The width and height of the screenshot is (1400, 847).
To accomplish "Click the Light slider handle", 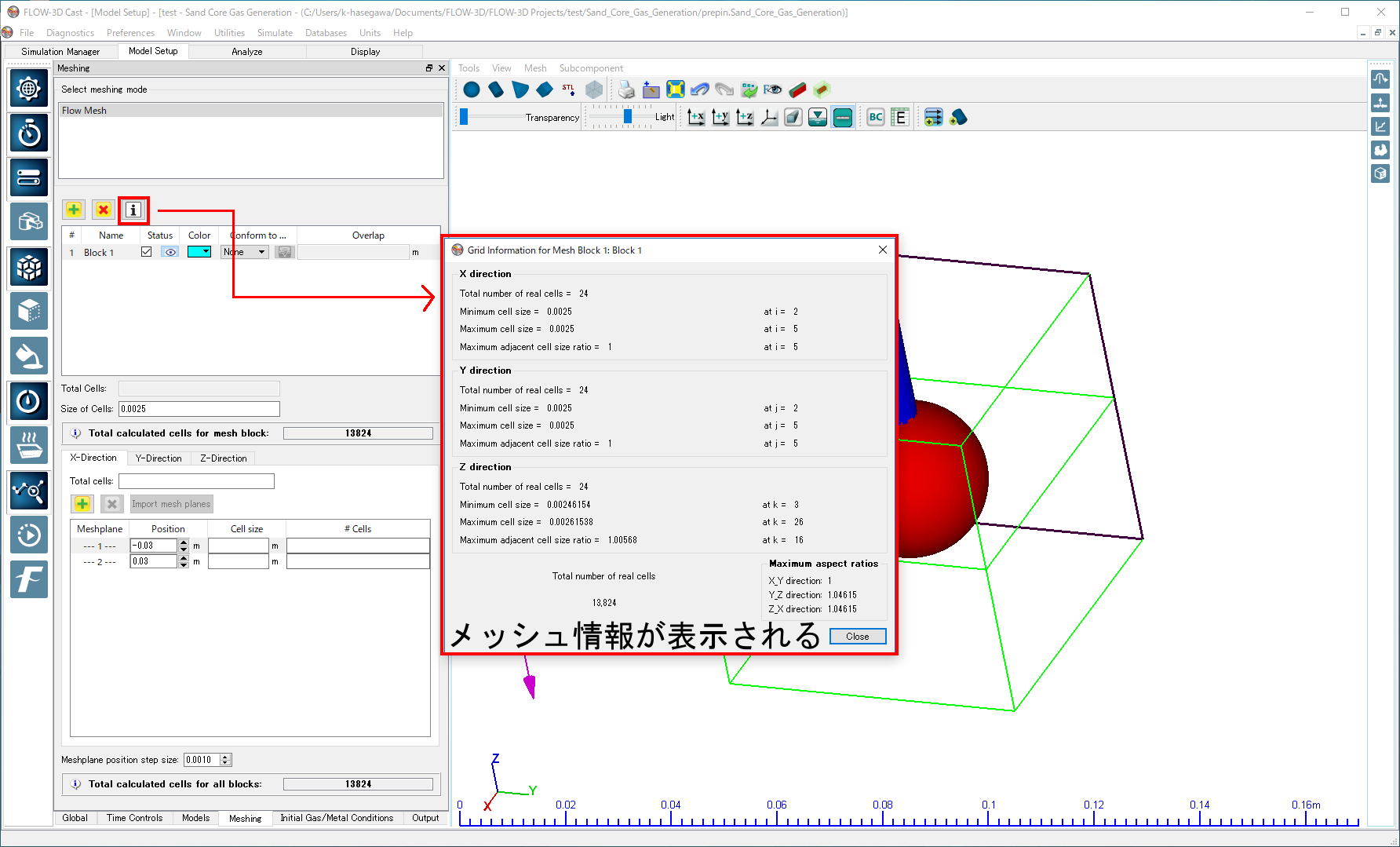I will tap(627, 117).
